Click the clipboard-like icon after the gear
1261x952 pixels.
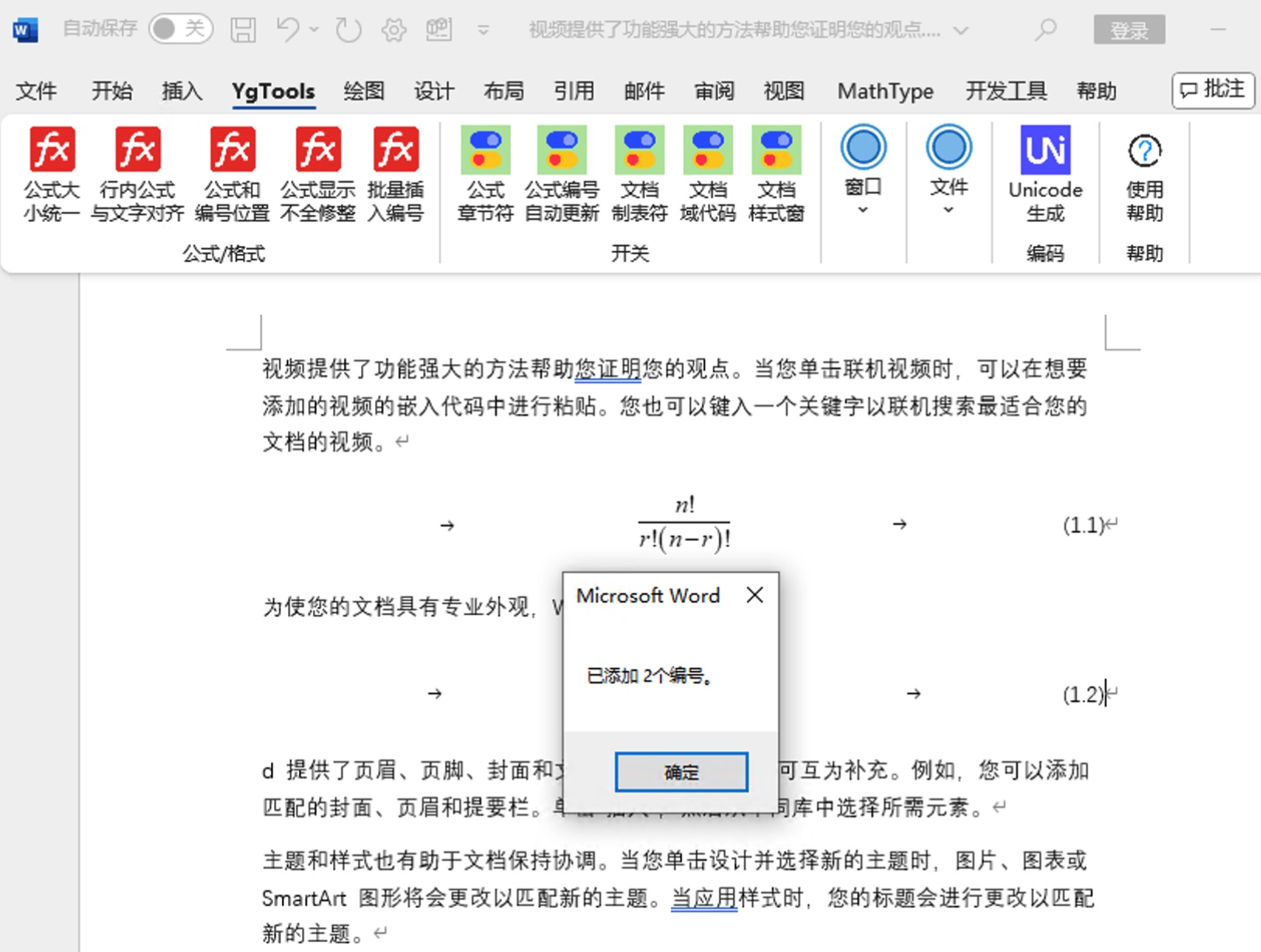coord(439,30)
